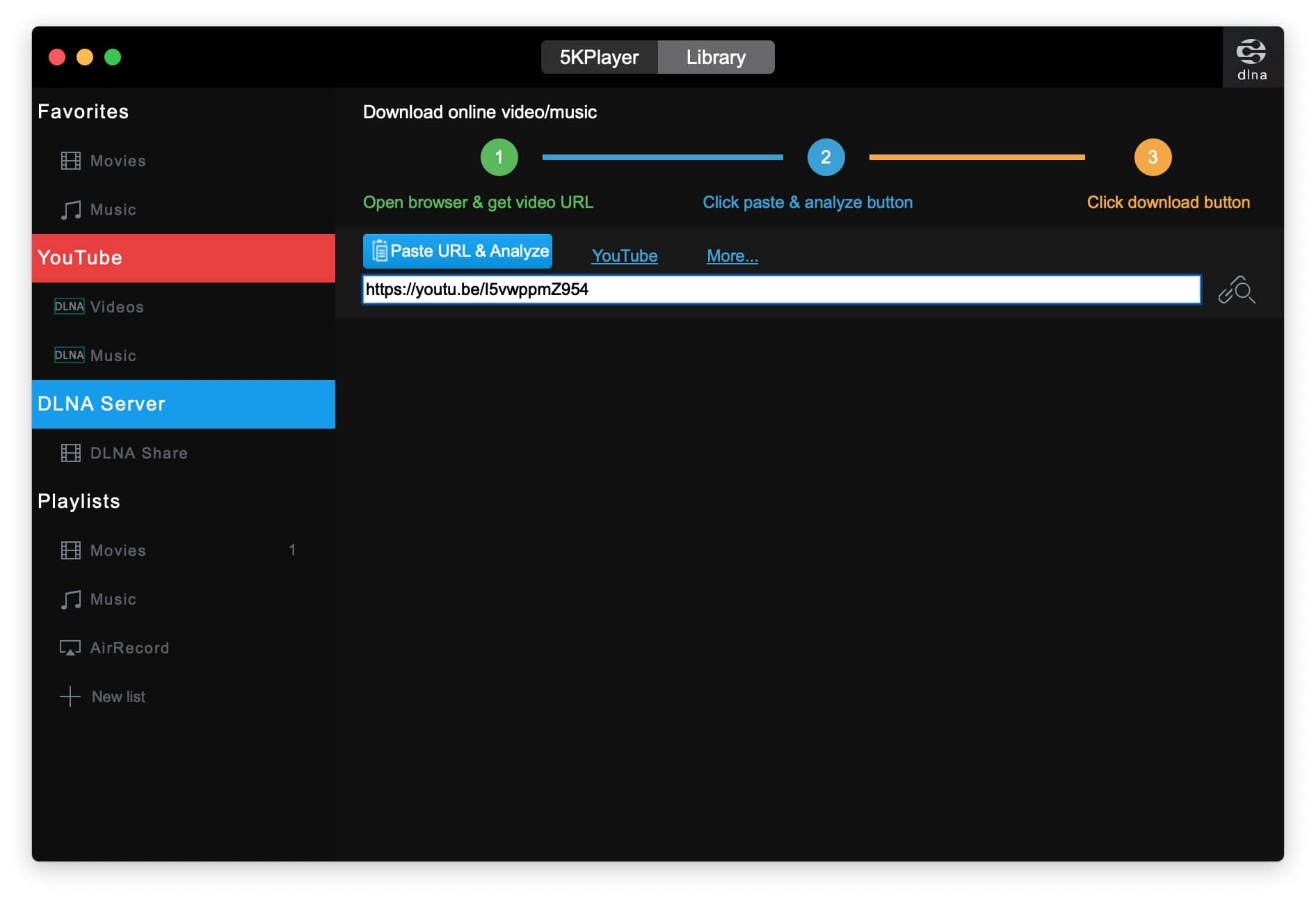Open DLNA Share in sidebar

point(184,453)
